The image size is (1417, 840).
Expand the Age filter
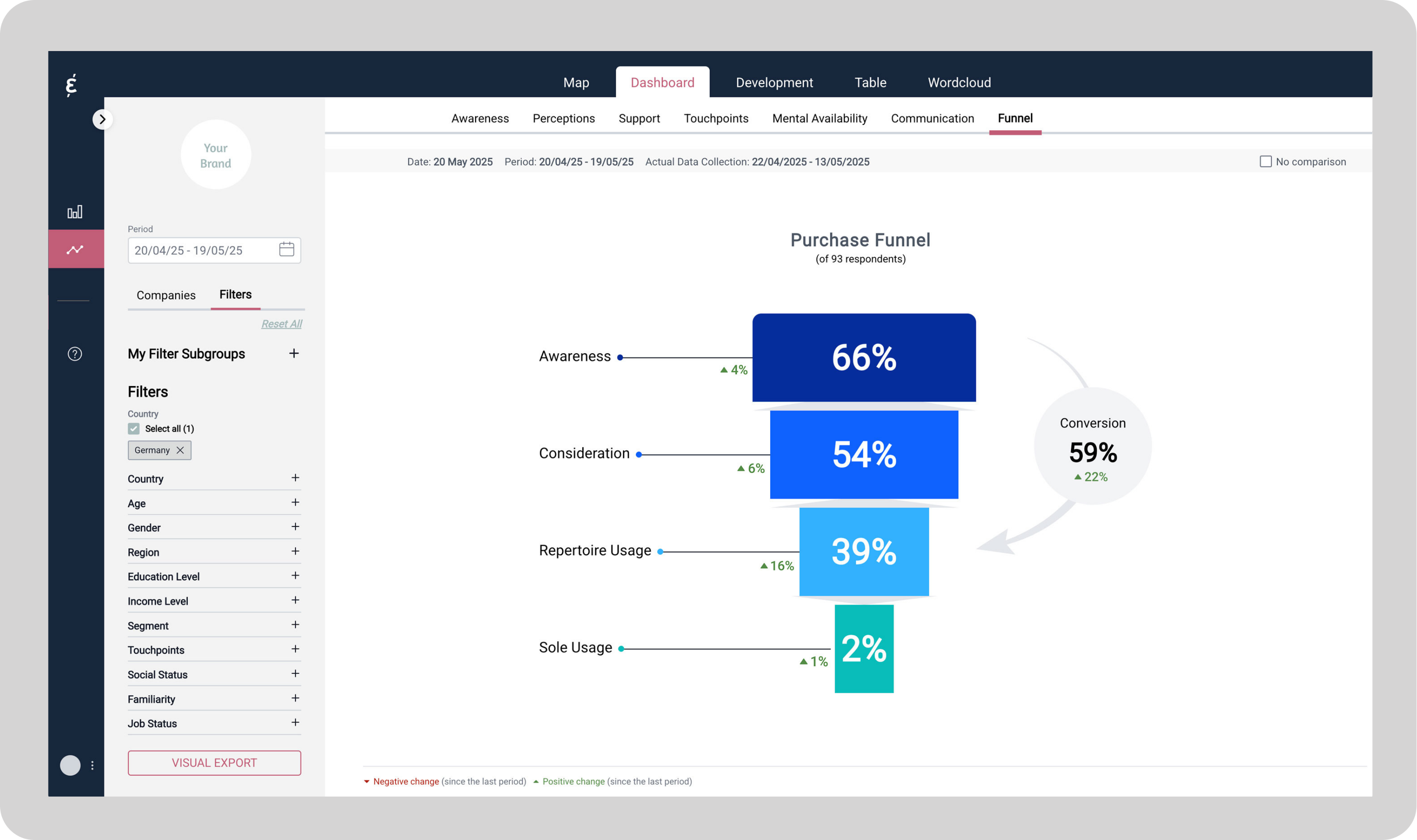point(295,502)
